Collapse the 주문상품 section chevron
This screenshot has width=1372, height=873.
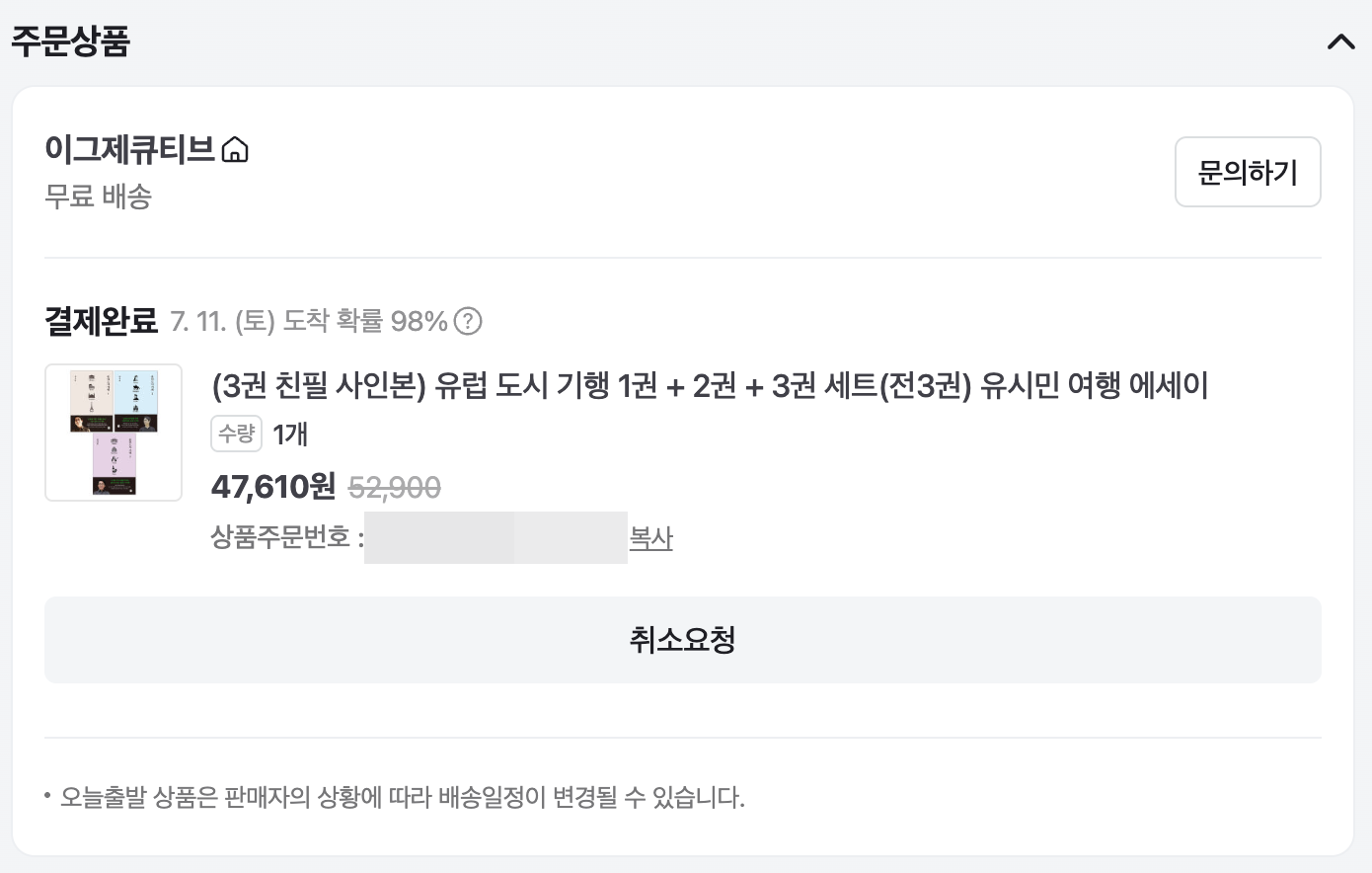pyautogui.click(x=1341, y=41)
